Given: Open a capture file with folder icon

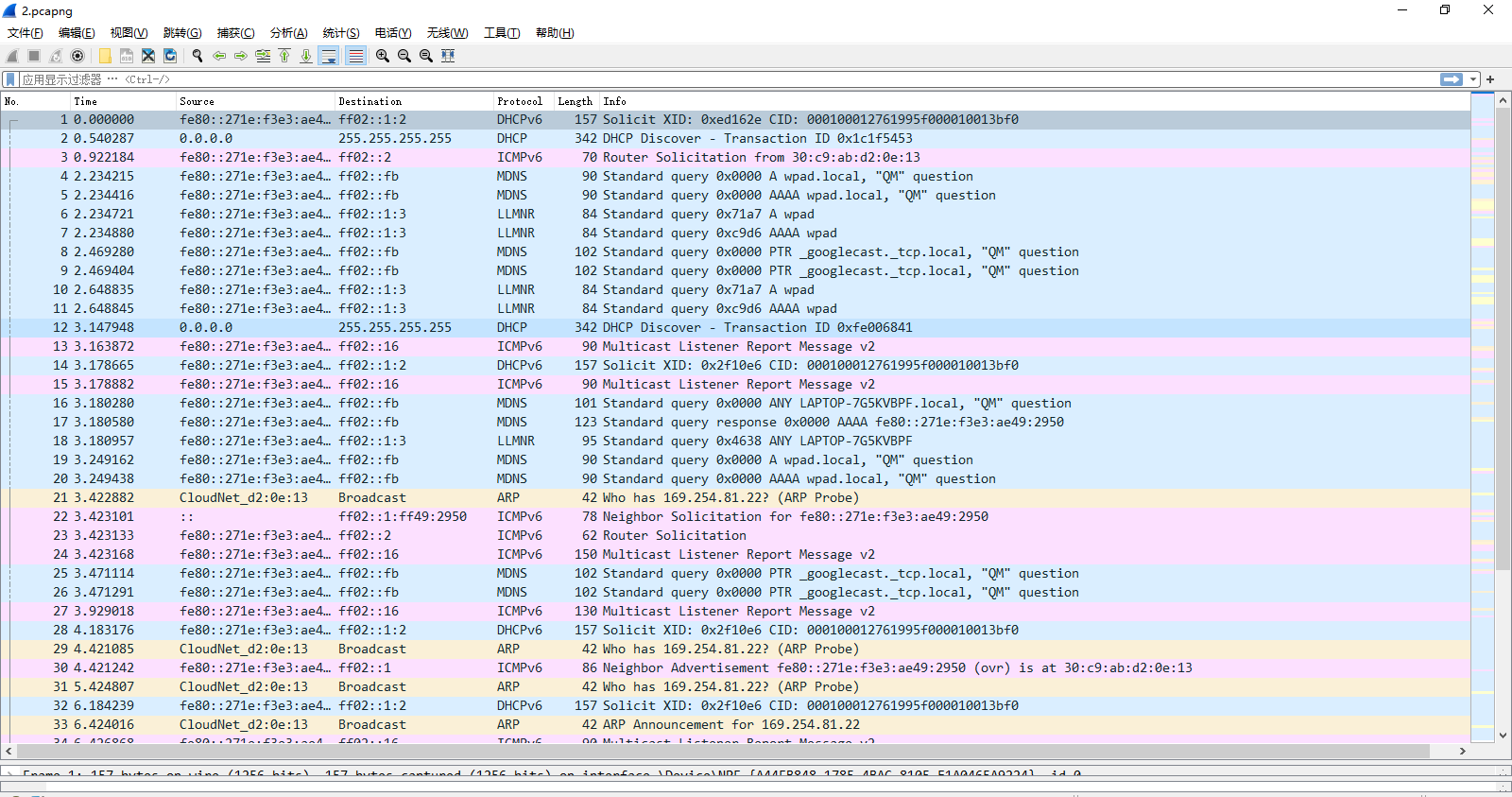Looking at the screenshot, I should tap(105, 56).
